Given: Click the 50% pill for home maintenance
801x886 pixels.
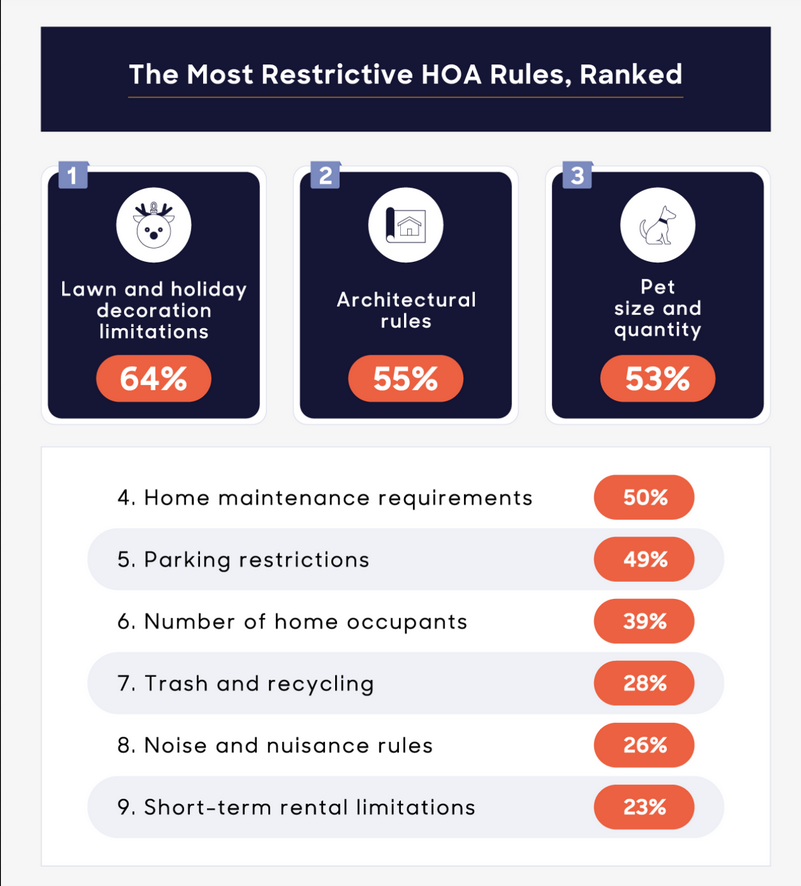Looking at the screenshot, I should click(644, 498).
